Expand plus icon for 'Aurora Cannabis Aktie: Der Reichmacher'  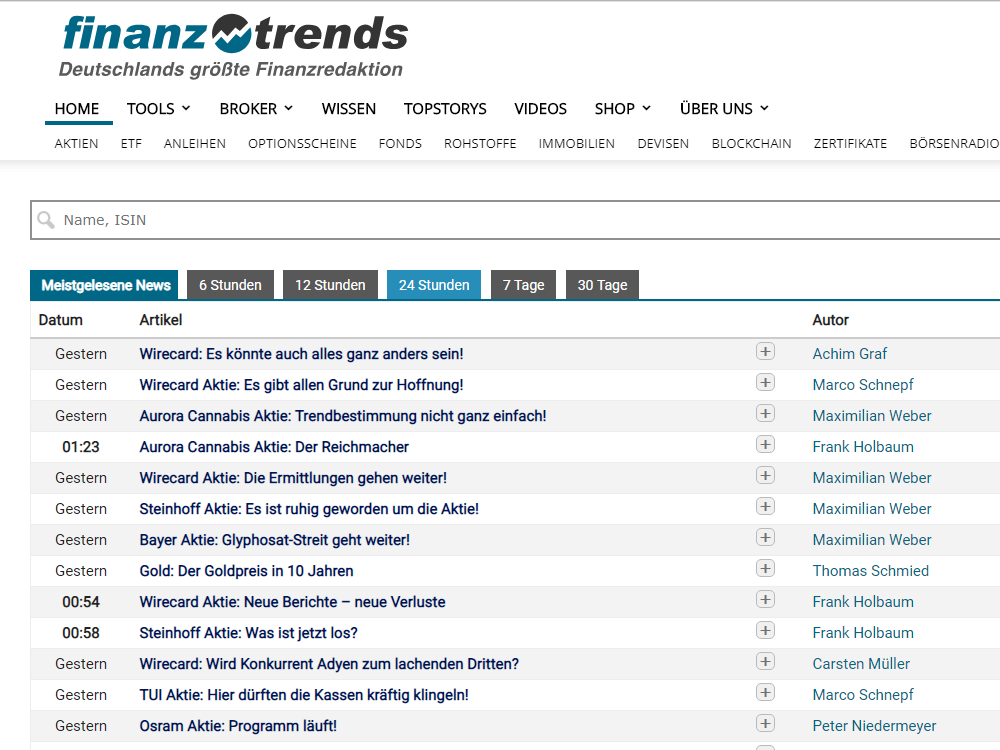(x=765, y=445)
